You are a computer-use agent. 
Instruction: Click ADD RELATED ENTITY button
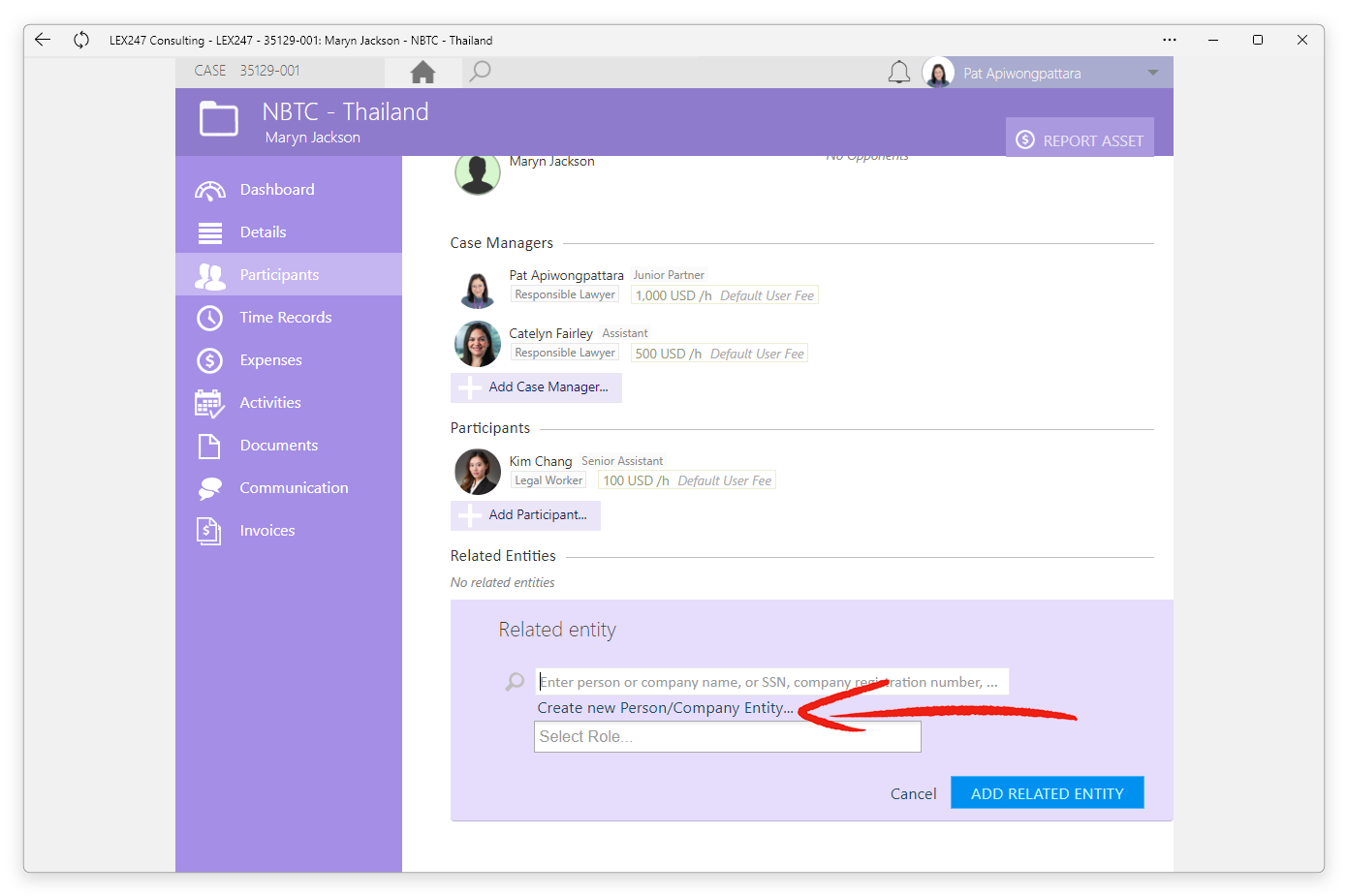[1048, 792]
